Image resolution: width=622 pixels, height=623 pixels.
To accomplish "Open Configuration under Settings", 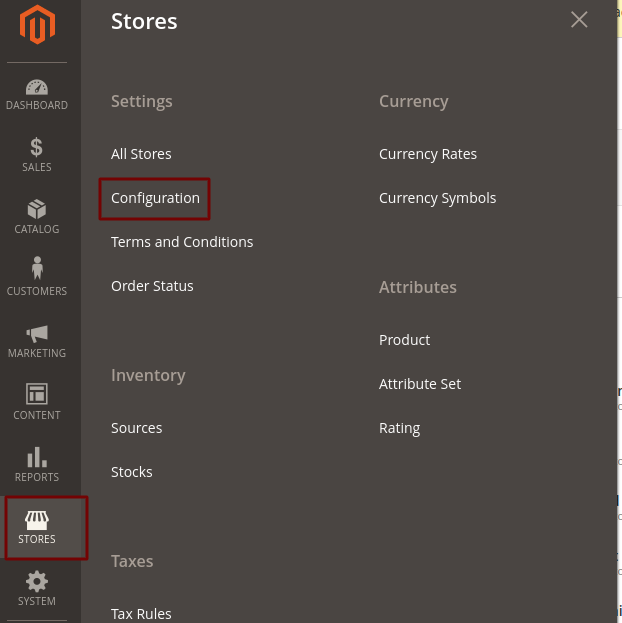I will [x=155, y=198].
